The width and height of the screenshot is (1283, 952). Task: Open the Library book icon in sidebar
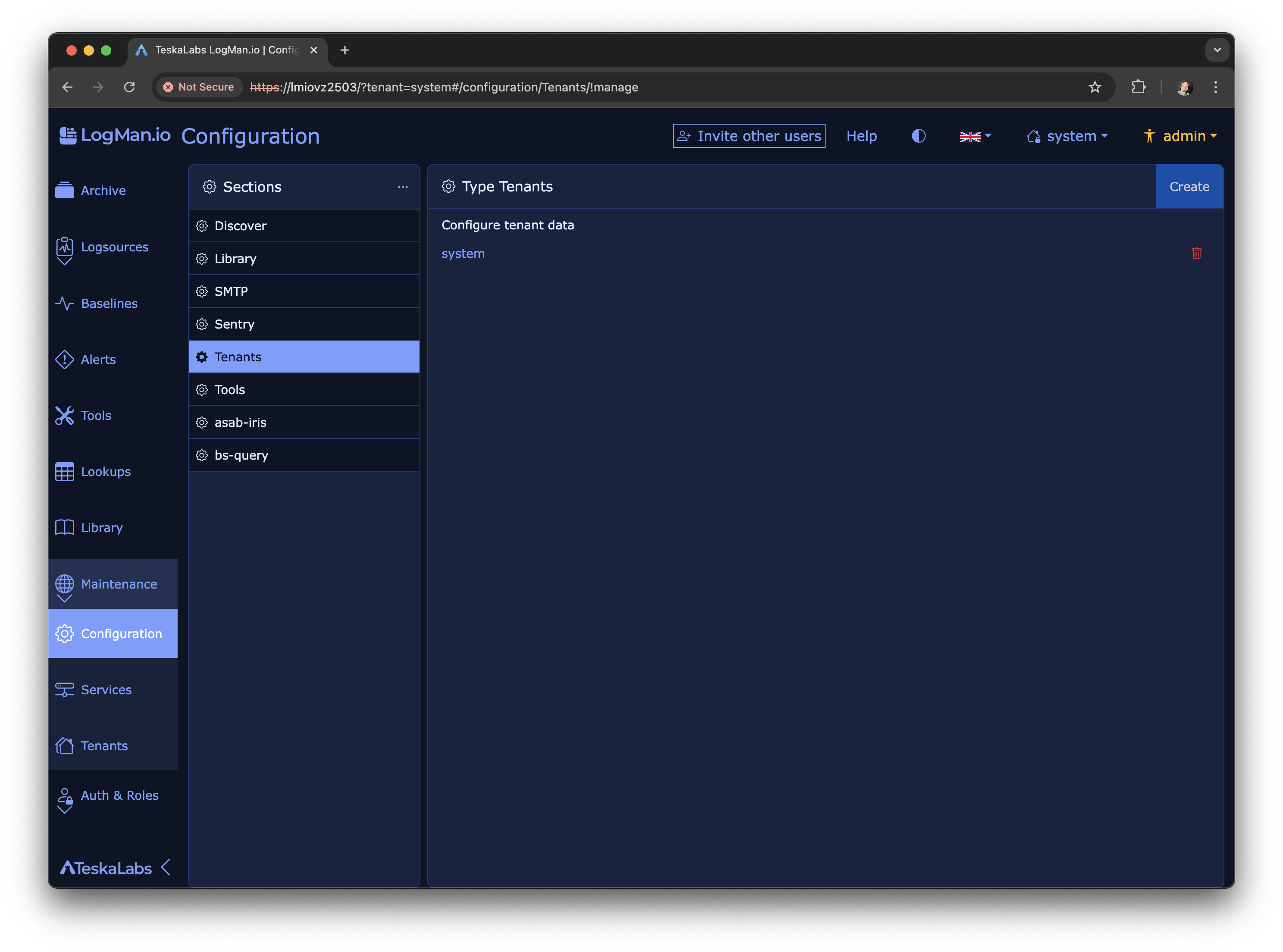click(65, 528)
